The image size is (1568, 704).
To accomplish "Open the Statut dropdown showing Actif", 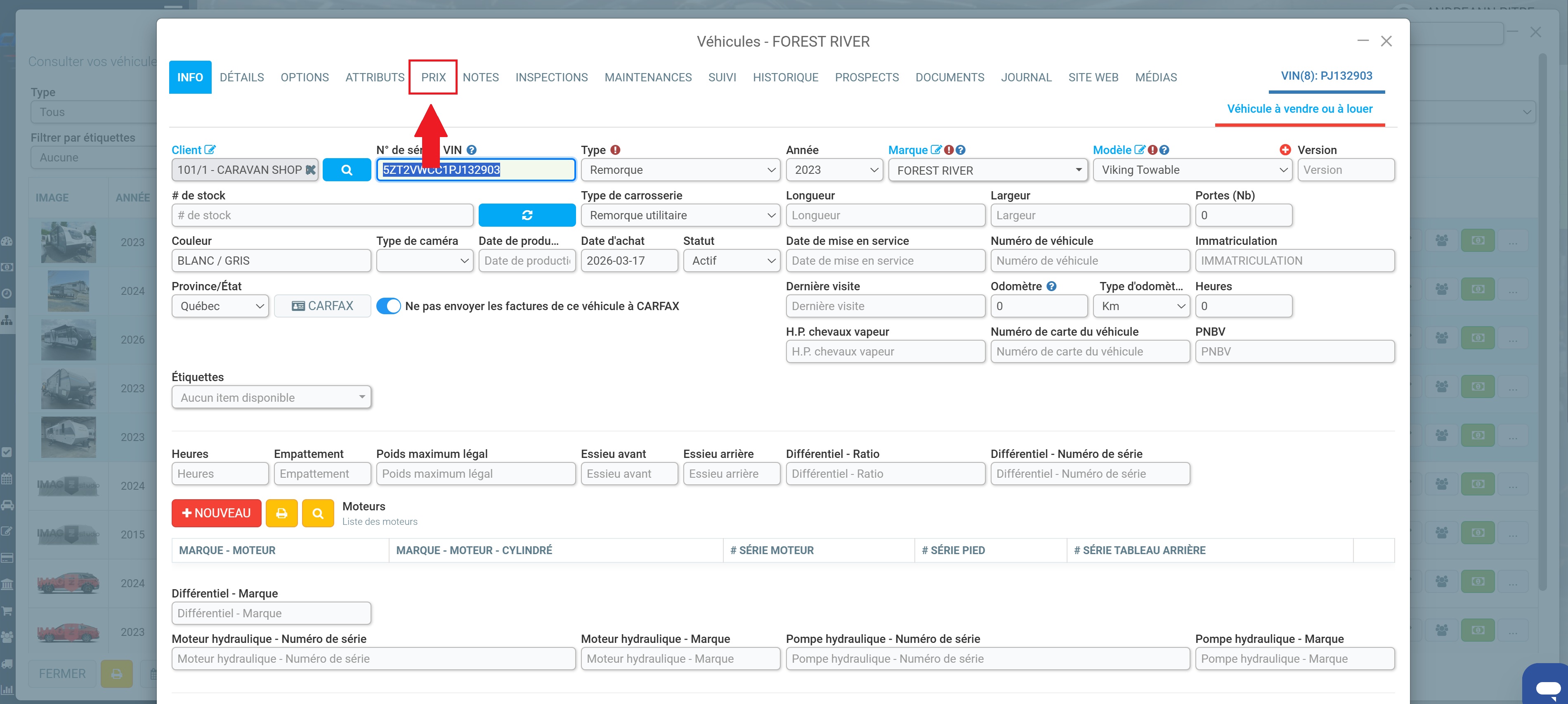I will 732,261.
